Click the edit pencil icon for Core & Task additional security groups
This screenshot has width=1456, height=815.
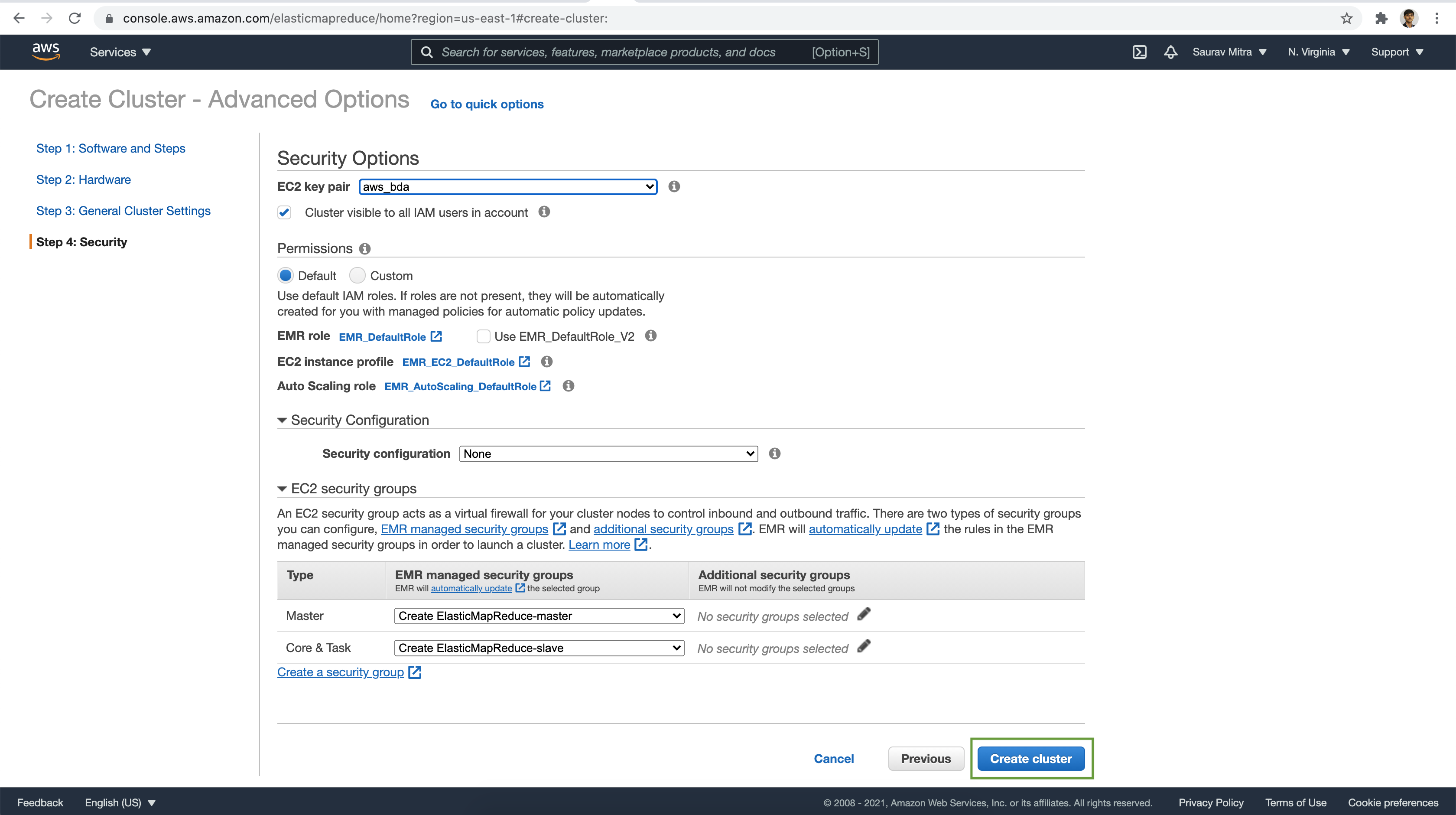point(864,647)
